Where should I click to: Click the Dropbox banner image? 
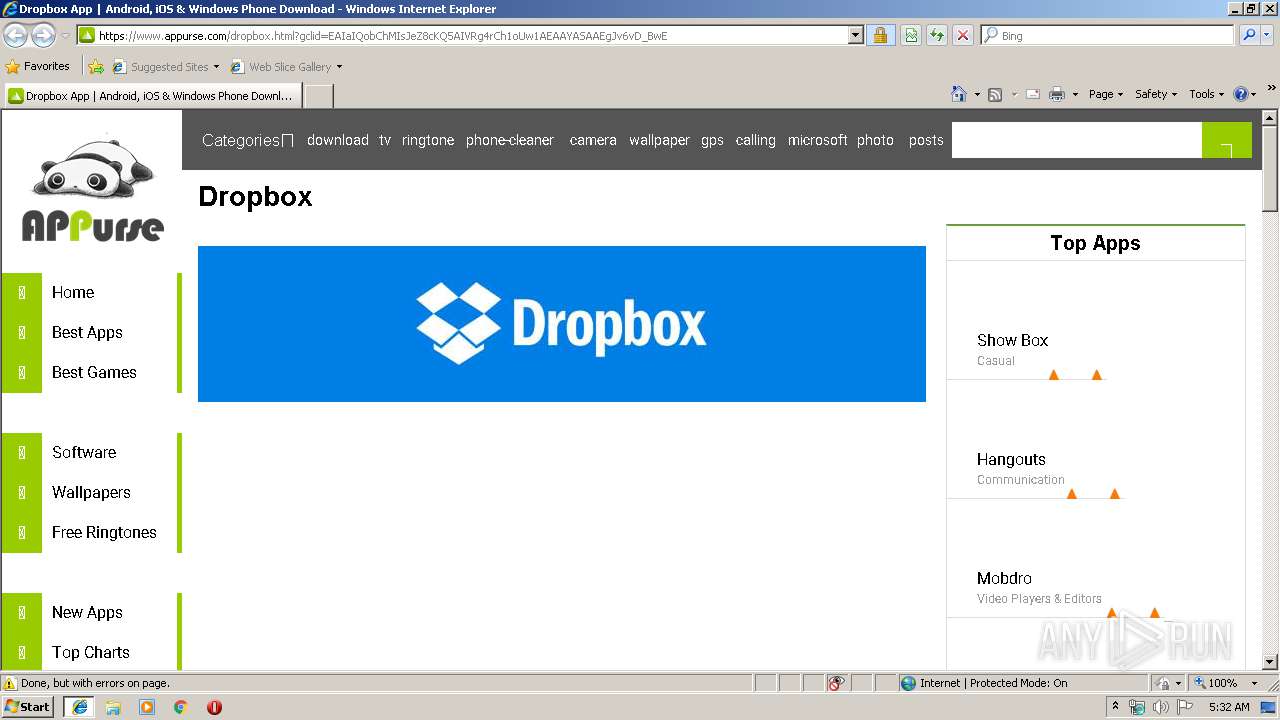click(x=562, y=324)
